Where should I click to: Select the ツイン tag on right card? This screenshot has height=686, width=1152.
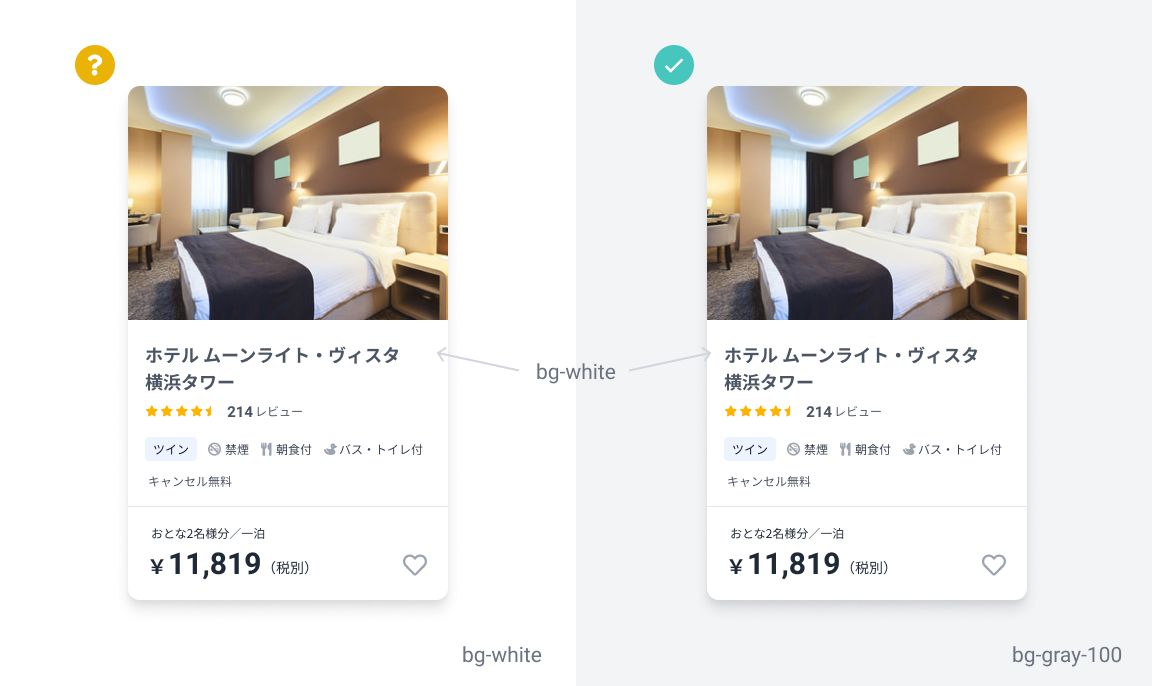(x=749, y=449)
